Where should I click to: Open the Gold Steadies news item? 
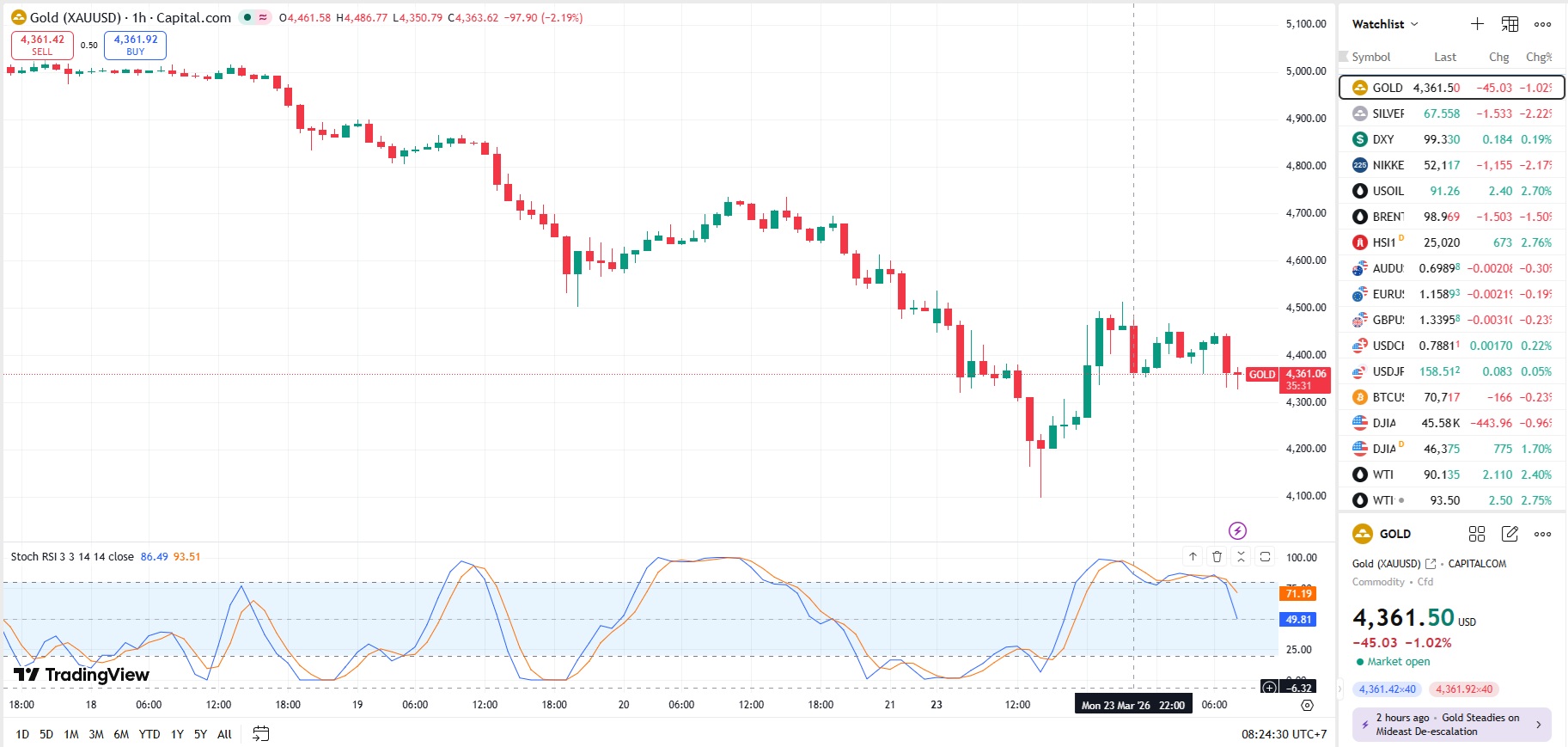coord(1451,725)
